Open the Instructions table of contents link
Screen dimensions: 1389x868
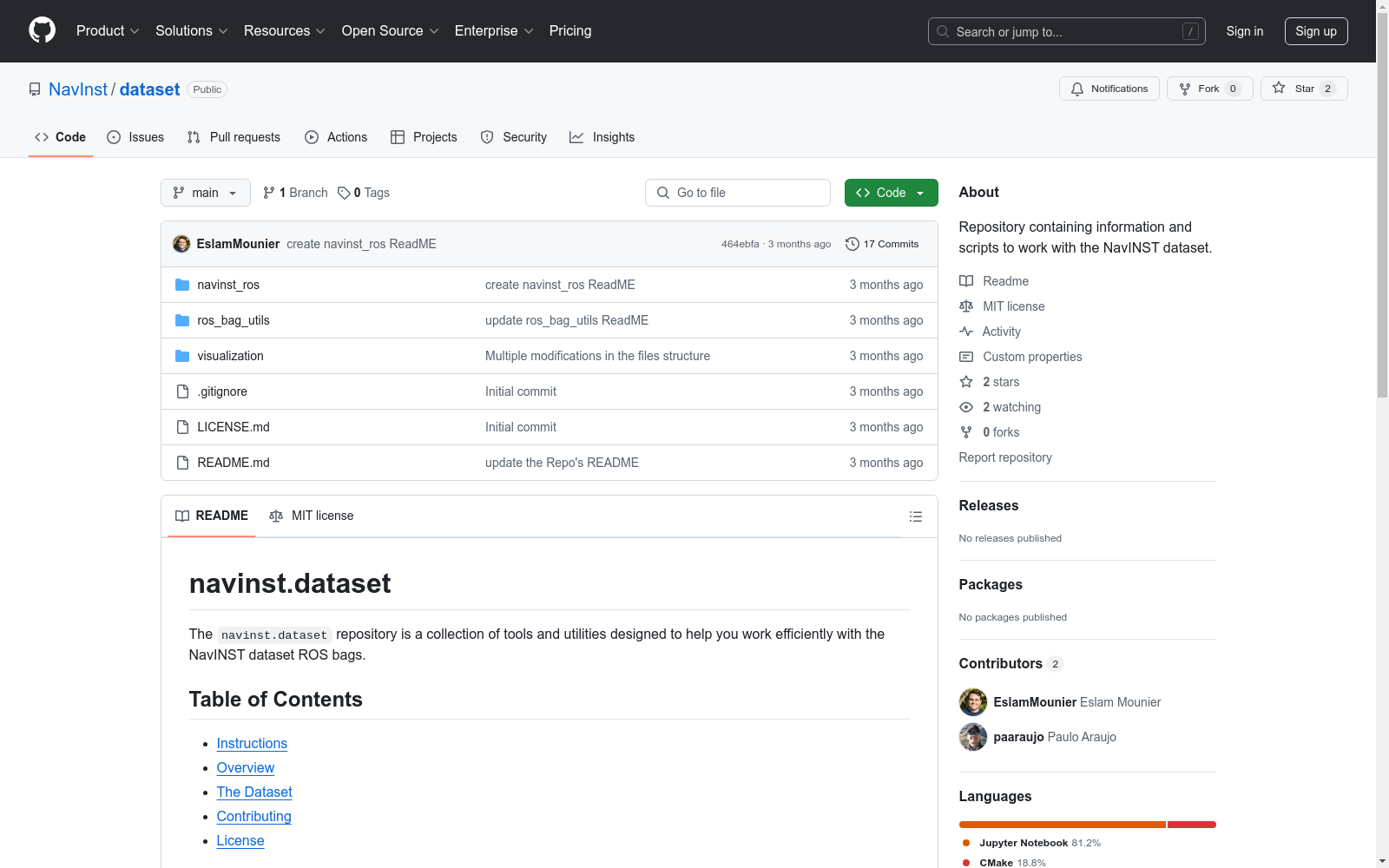[x=252, y=743]
